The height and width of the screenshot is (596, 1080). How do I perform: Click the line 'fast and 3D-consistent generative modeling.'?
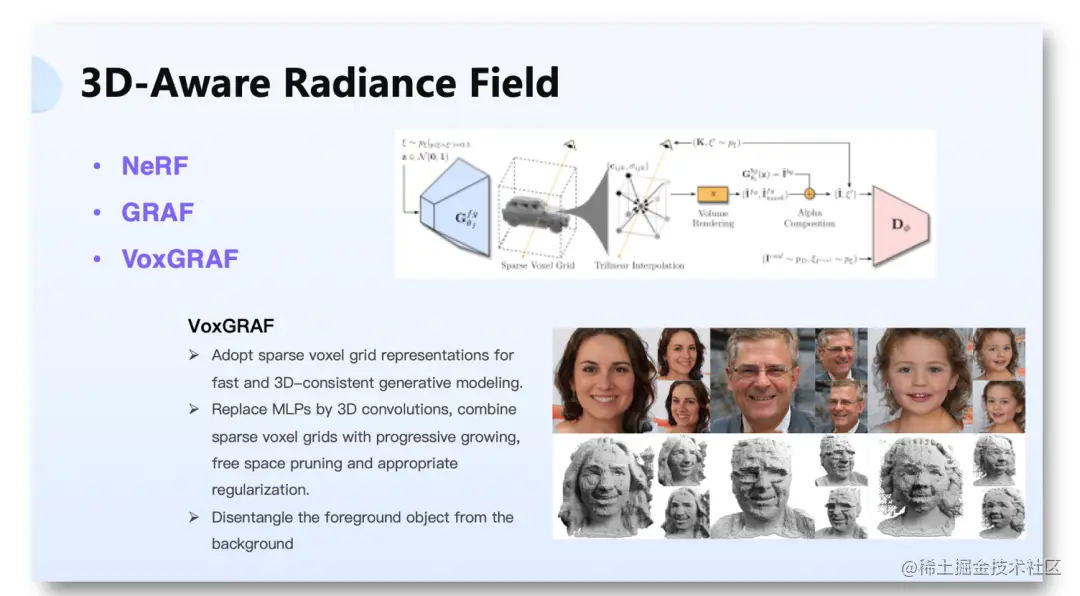click(367, 382)
